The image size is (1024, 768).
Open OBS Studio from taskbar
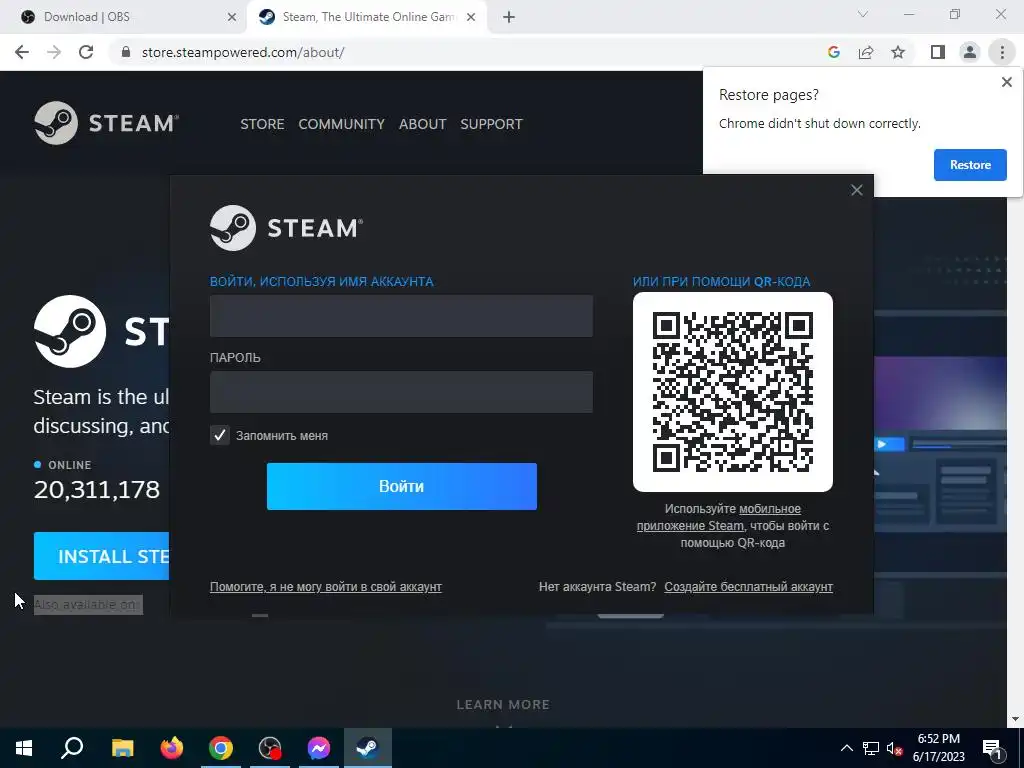click(x=270, y=748)
